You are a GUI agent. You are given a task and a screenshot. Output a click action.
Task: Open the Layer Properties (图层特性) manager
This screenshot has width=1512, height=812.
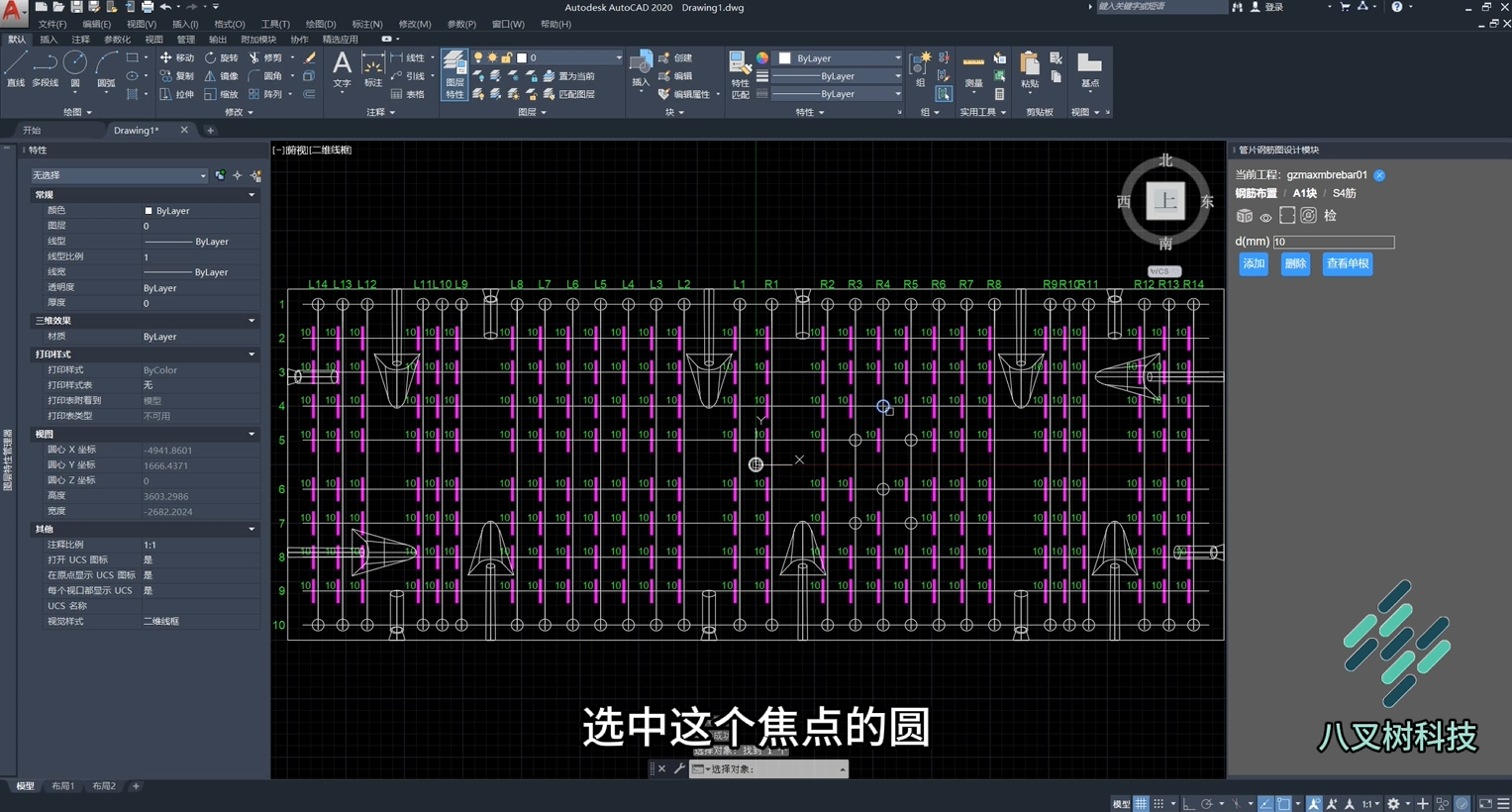coord(454,74)
